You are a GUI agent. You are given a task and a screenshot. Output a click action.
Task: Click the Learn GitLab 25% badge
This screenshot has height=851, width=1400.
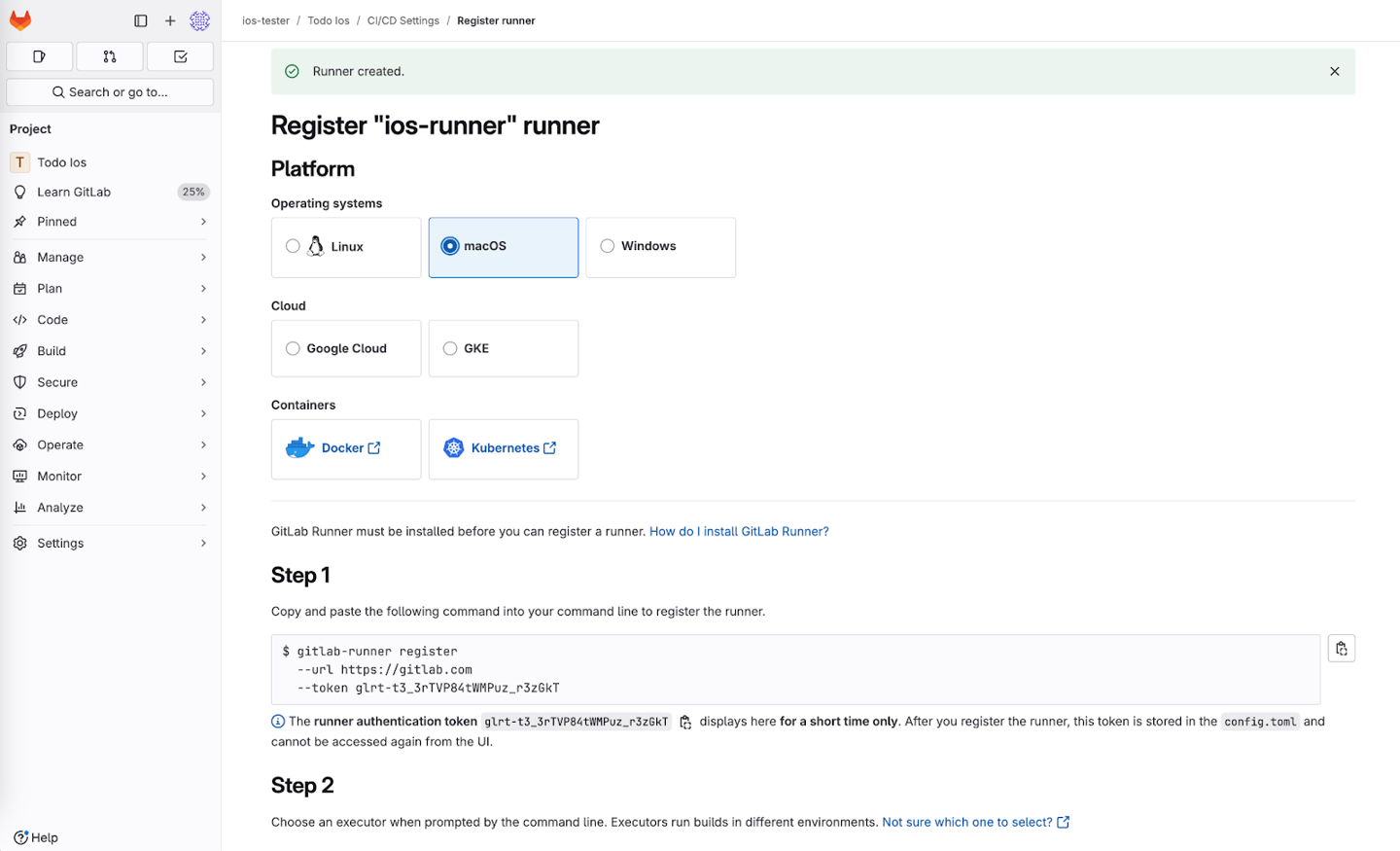193,192
